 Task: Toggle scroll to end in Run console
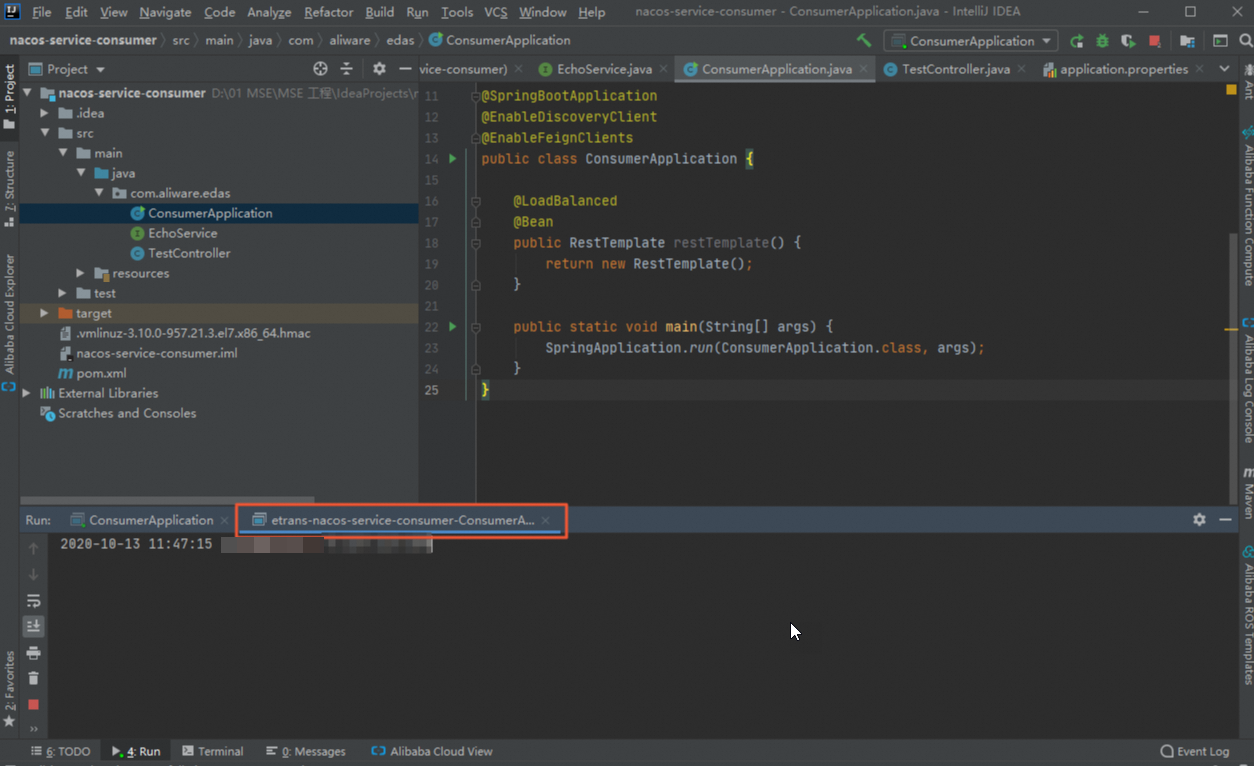(33, 626)
